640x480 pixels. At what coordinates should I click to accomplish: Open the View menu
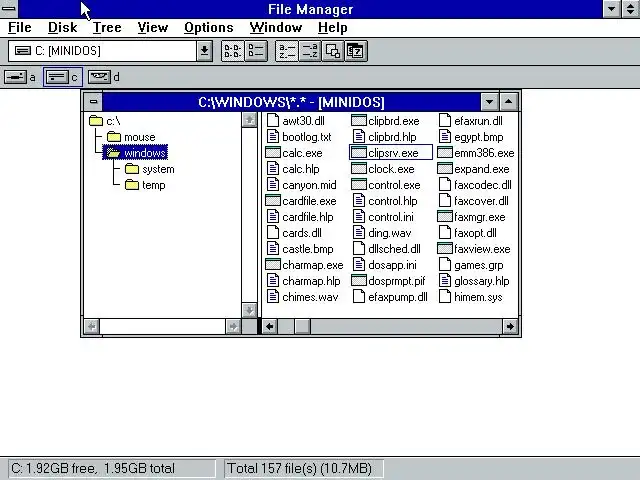point(153,28)
